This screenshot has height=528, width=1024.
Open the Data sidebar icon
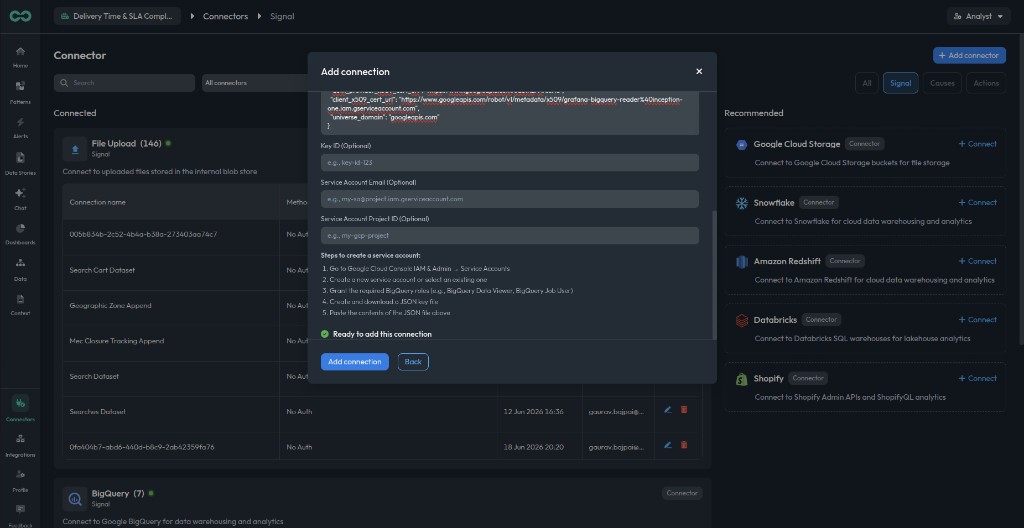20,269
